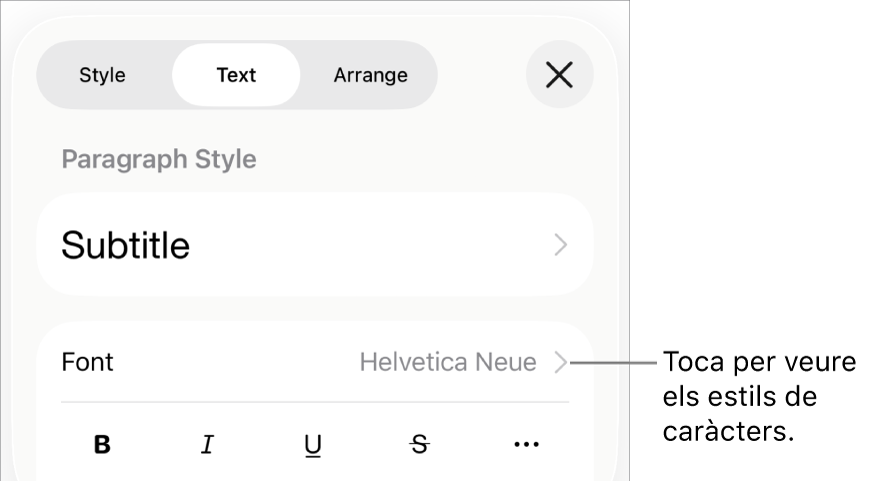Underline text with the U icon
Viewport: 884px width, 481px height.
coord(313,445)
